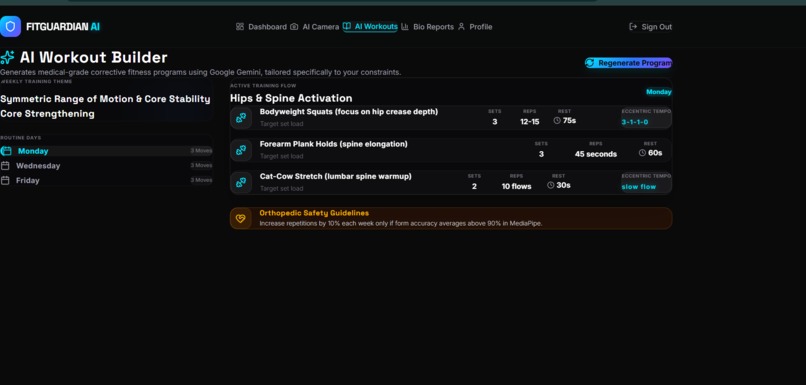Click the Target set load under Cat-Cow Stretch
This screenshot has width=806, height=385.
(x=281, y=189)
